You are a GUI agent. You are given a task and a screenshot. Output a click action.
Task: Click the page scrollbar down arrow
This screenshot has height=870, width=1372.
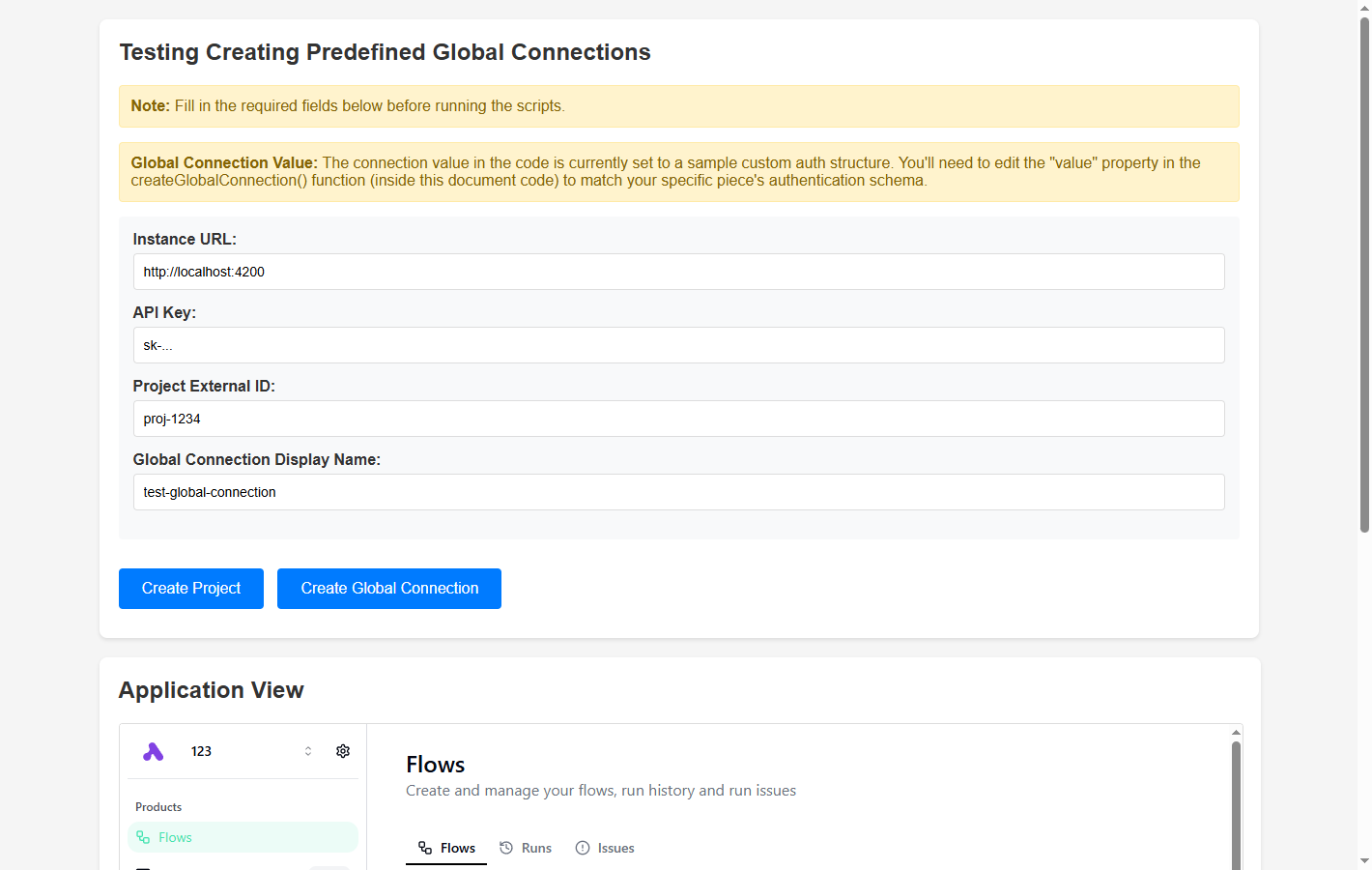[1364, 861]
